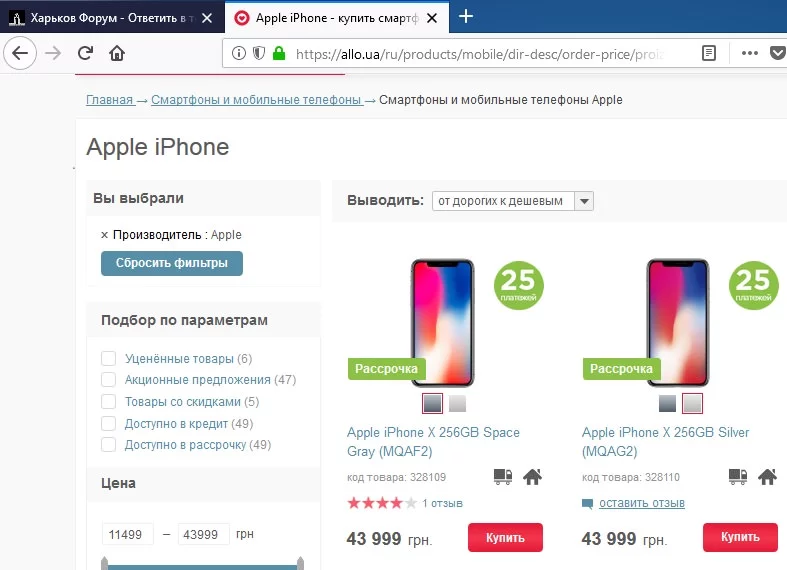
Task: Open Смартфоны и мобильные телефоны breadcrumb link
Action: click(x=256, y=100)
